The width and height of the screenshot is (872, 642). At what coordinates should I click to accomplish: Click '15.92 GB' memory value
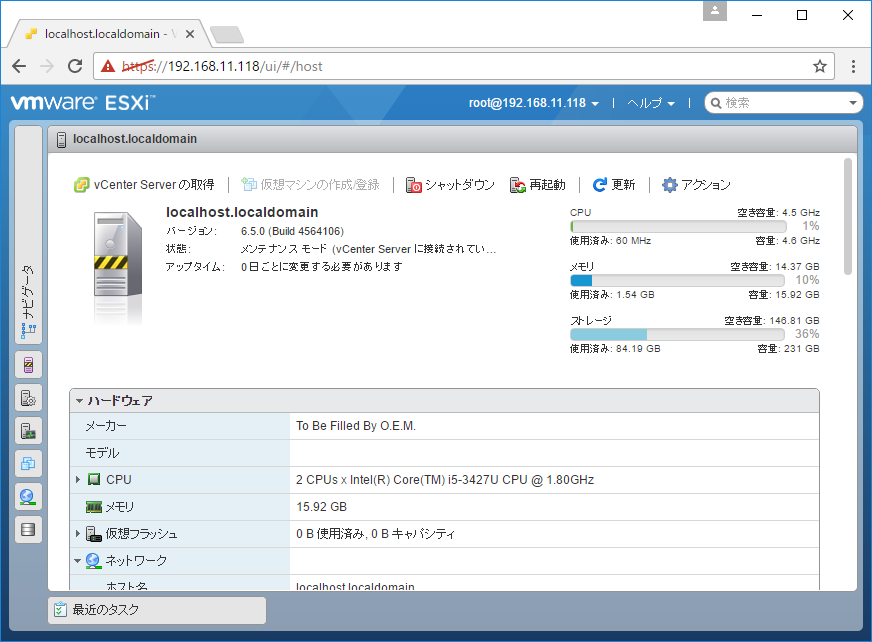click(x=321, y=507)
